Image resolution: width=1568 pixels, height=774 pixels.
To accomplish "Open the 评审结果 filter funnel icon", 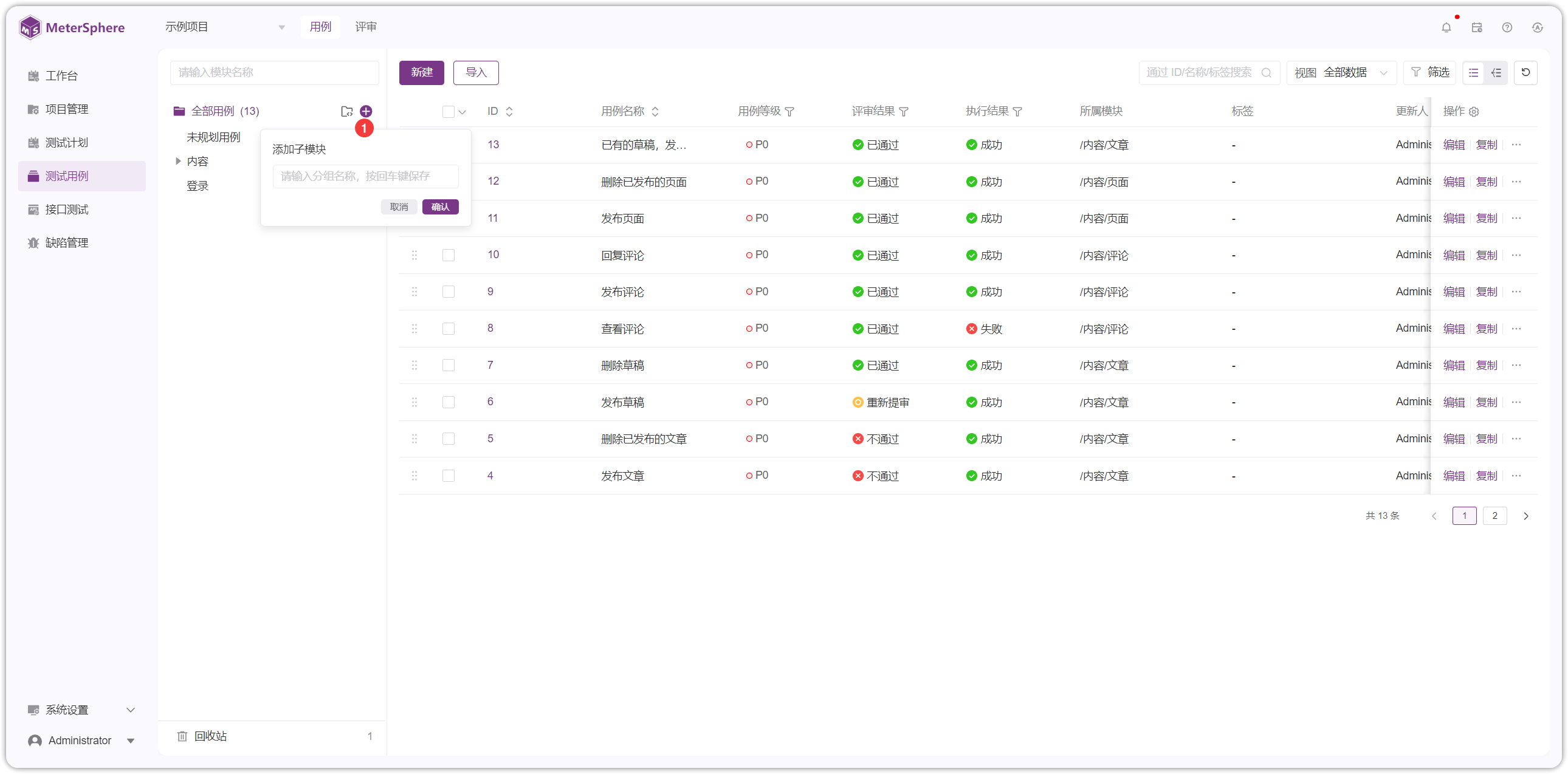I will click(903, 111).
